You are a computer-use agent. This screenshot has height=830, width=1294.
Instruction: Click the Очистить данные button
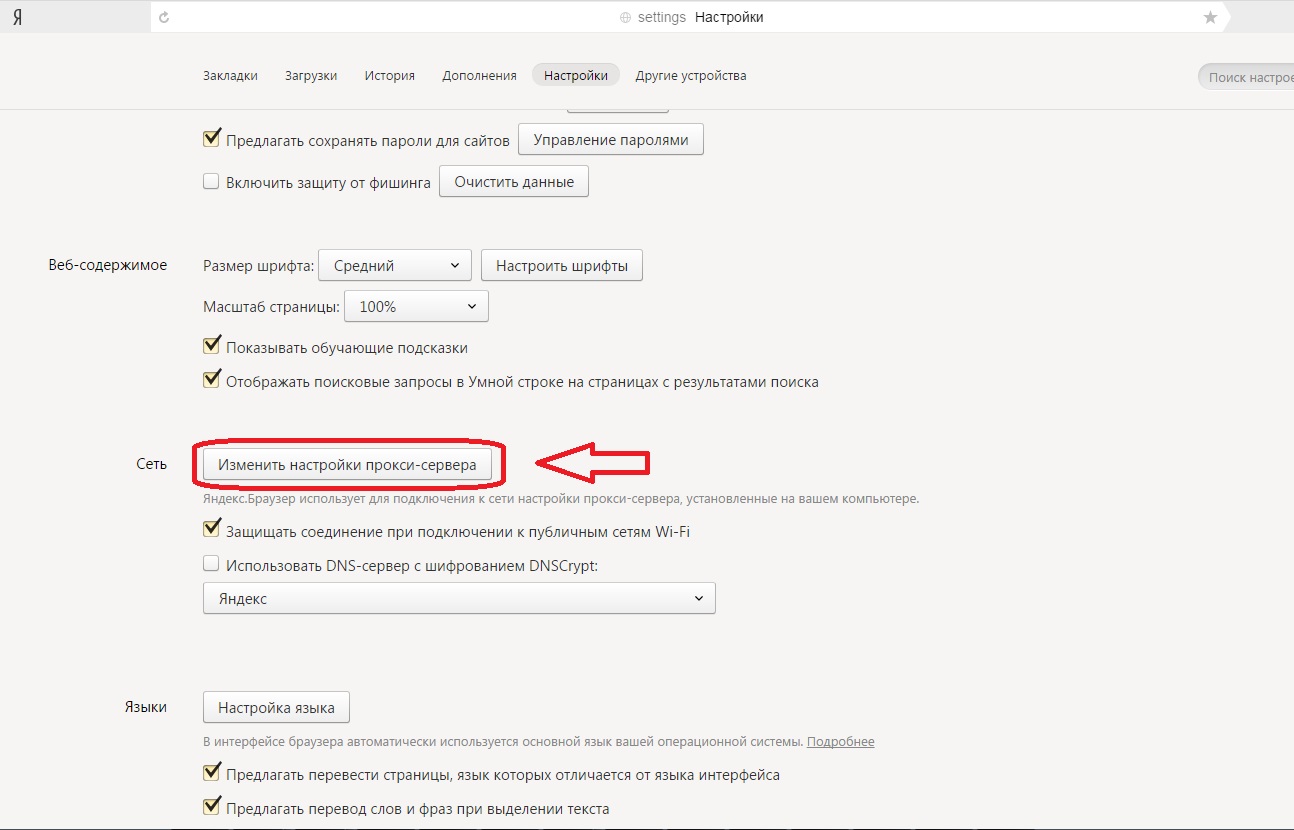[x=514, y=182]
